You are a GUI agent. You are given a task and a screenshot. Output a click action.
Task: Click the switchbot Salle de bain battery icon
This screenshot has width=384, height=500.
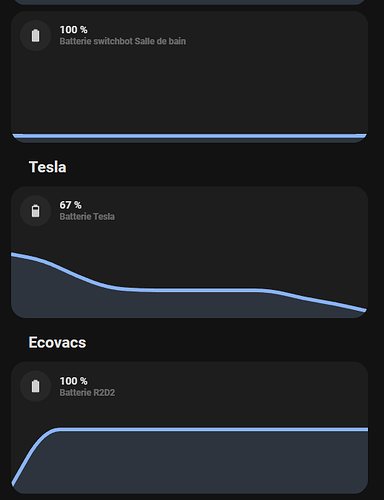(x=35, y=35)
